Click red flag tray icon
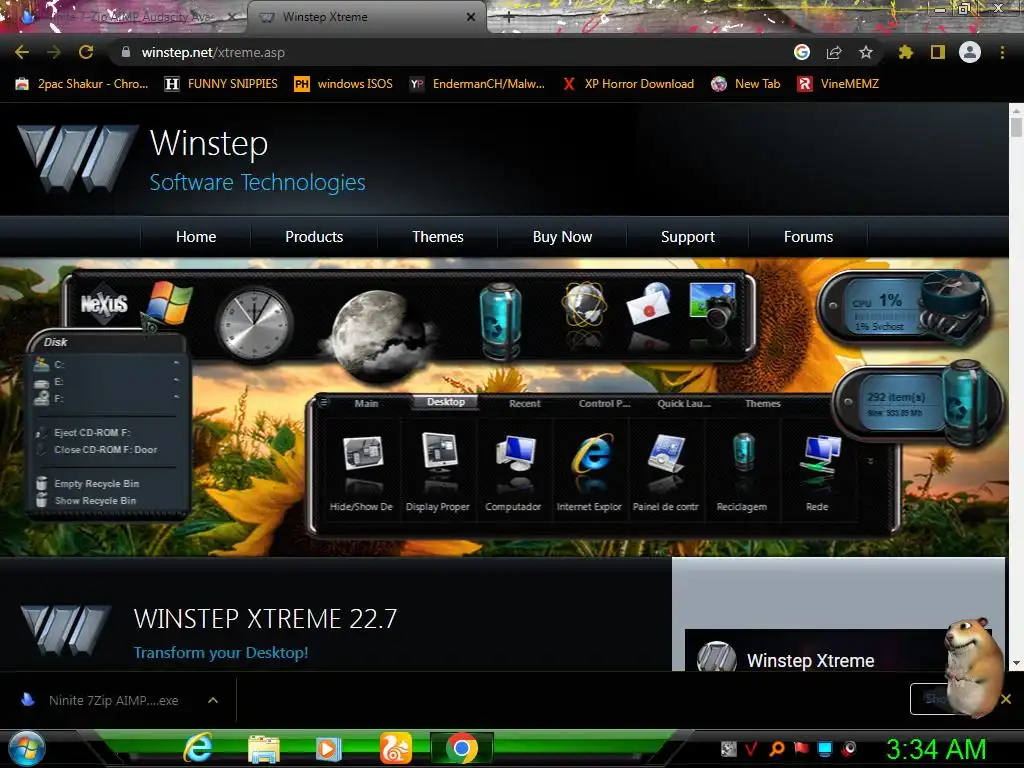Screen dimensions: 1024x768 point(801,748)
